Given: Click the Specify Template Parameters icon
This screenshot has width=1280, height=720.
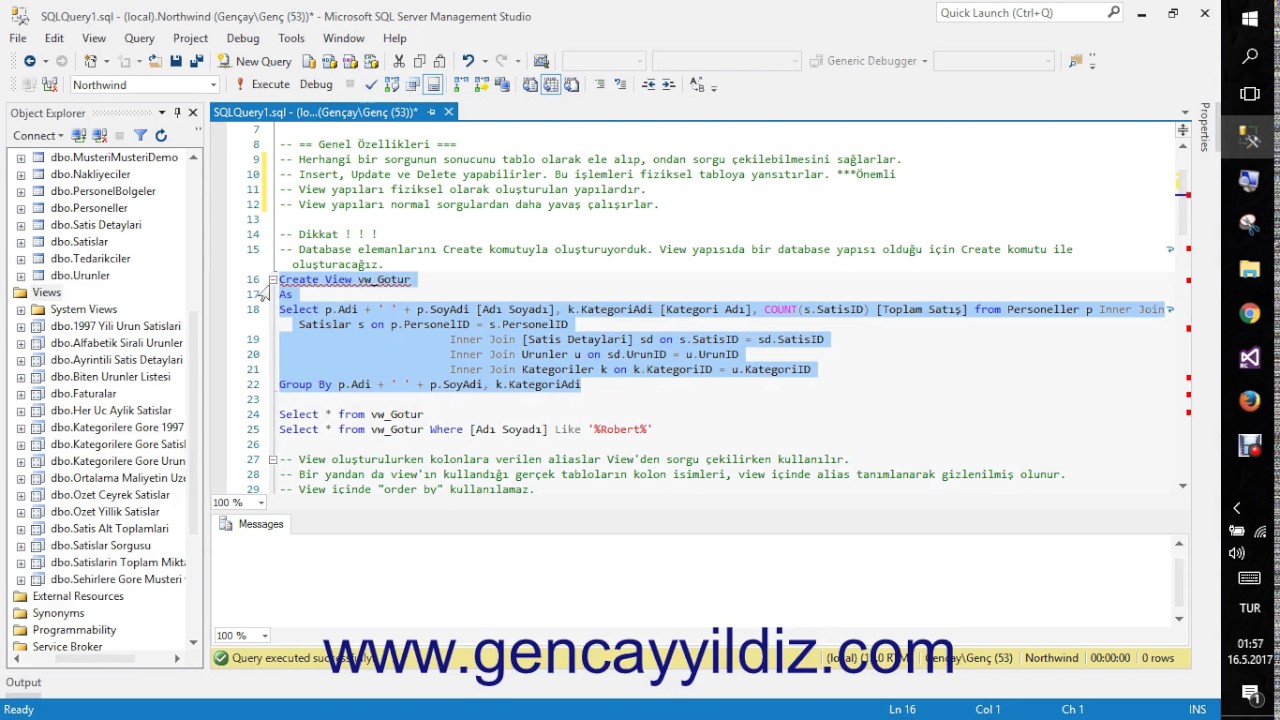Looking at the screenshot, I should pos(697,85).
